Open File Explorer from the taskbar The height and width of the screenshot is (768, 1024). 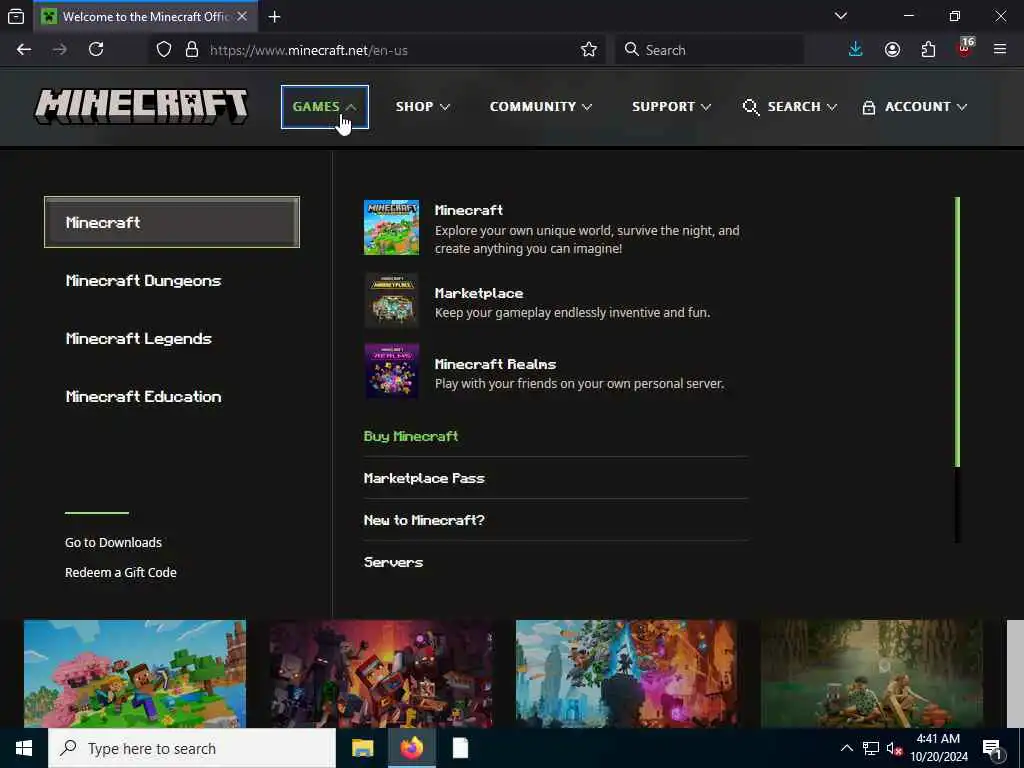[x=362, y=748]
